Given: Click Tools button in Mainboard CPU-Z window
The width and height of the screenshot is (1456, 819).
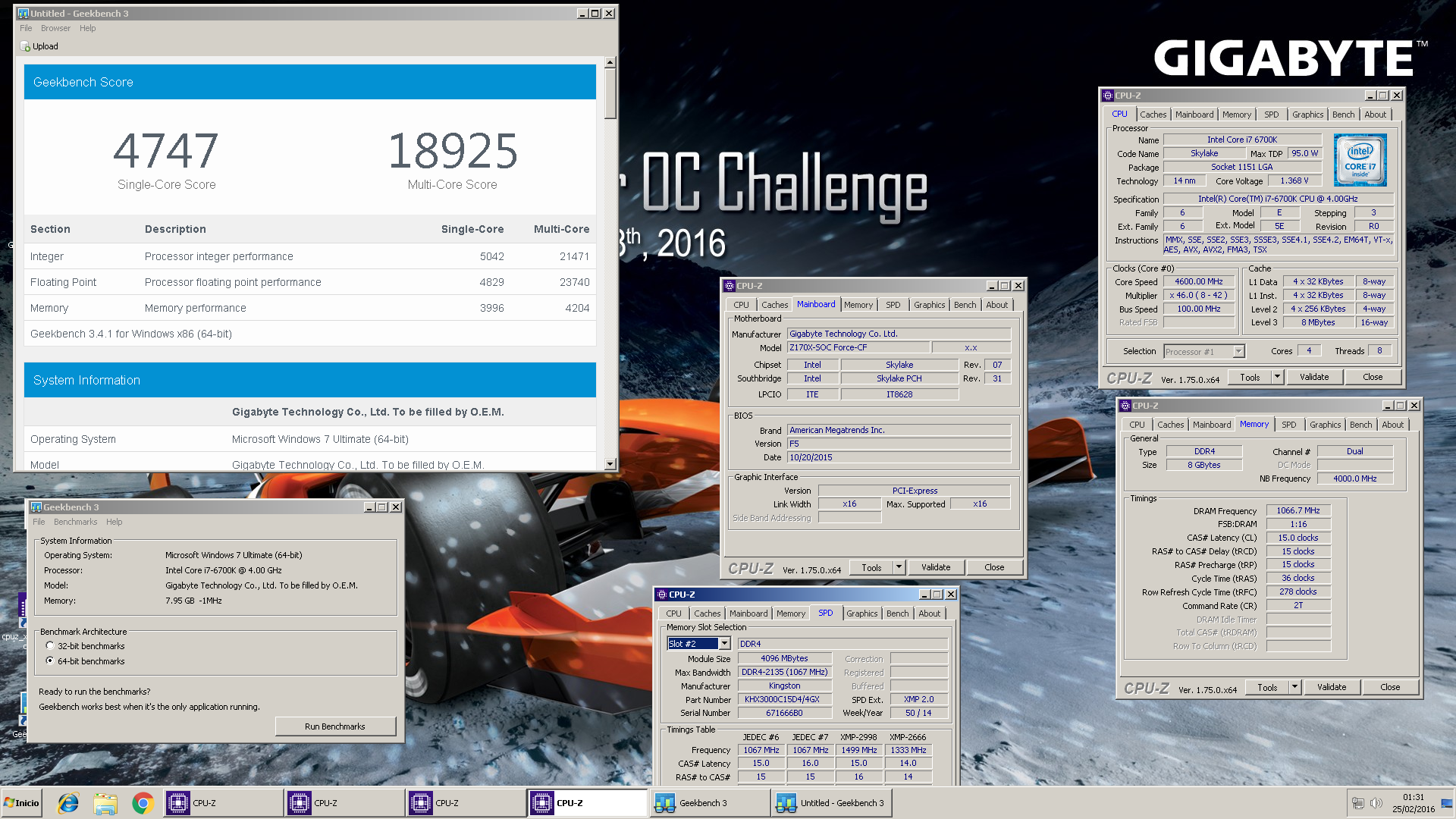Looking at the screenshot, I should (x=871, y=567).
